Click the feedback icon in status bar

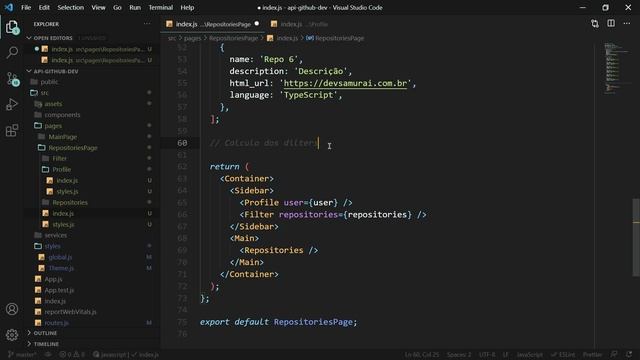614,354
